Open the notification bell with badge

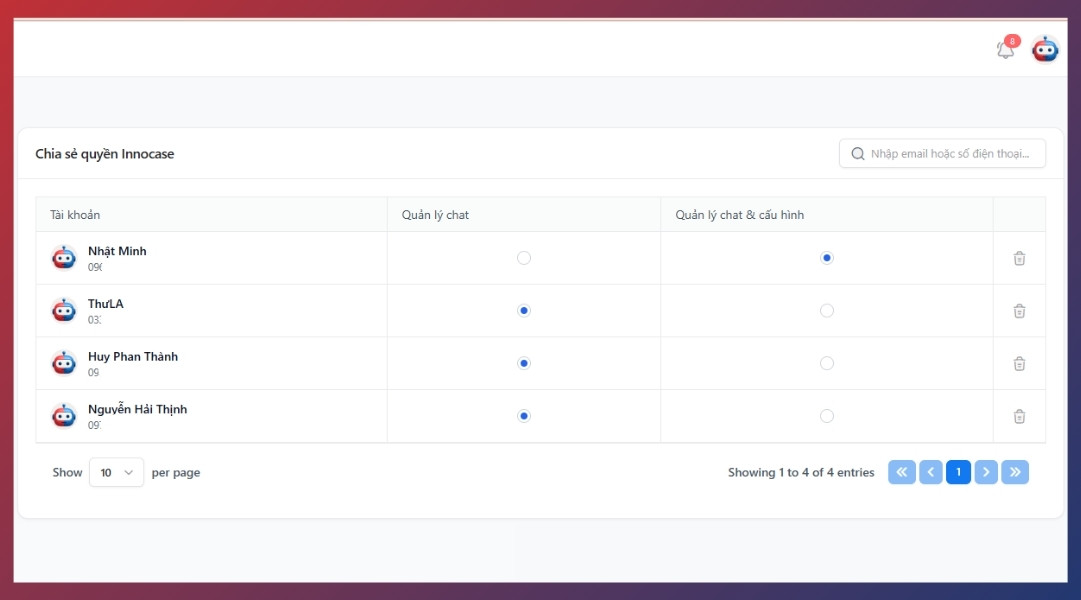1006,49
